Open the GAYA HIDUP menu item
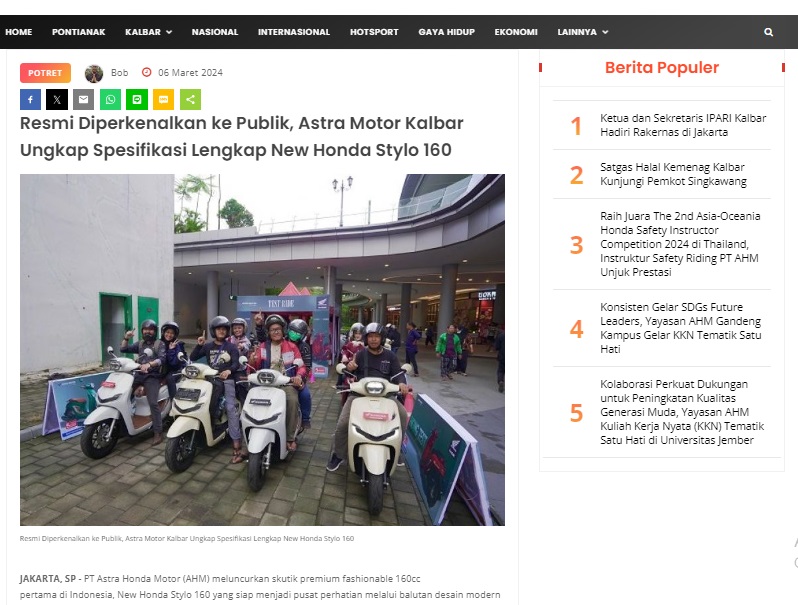Viewport: 798px width, 605px height. click(446, 32)
